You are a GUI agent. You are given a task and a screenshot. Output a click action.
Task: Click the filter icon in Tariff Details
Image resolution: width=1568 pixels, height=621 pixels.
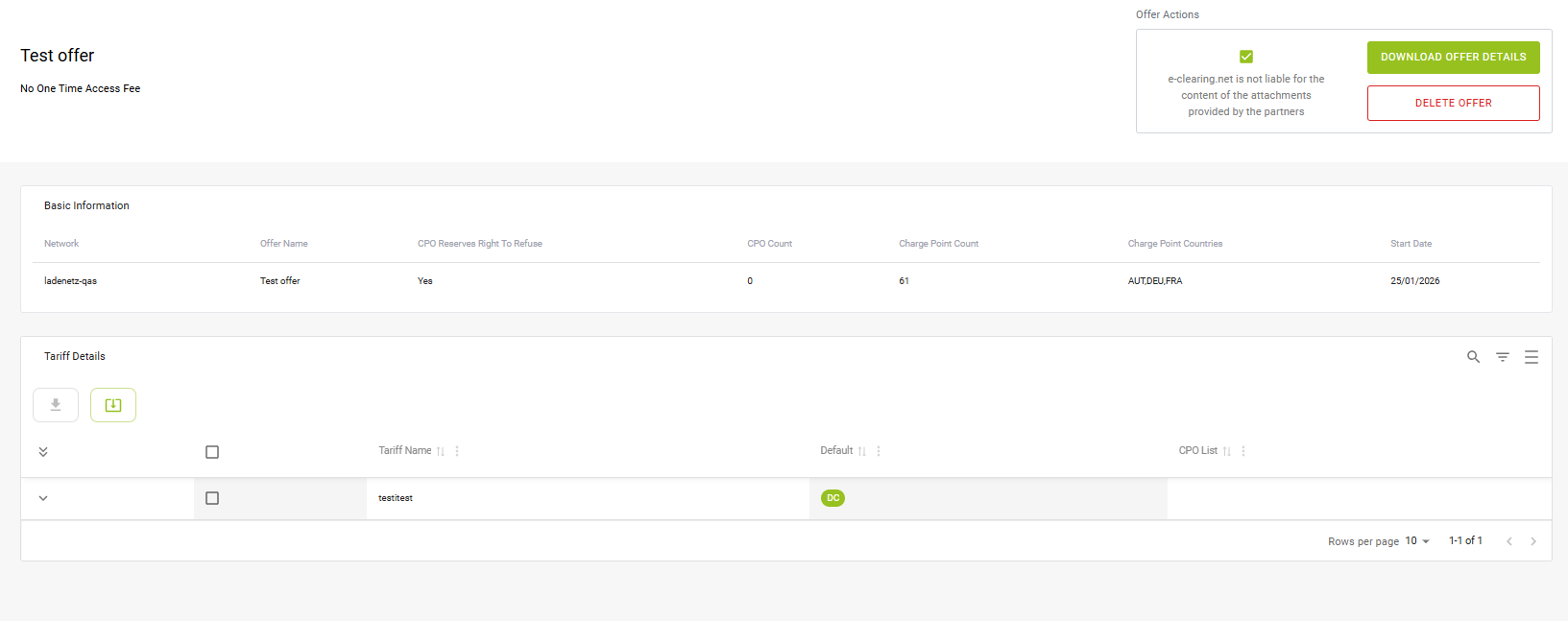[1503, 357]
